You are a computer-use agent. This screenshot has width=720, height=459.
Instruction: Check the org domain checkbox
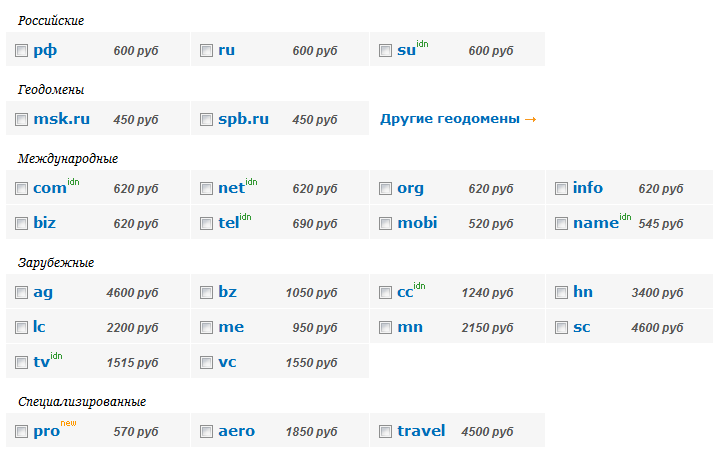(386, 189)
